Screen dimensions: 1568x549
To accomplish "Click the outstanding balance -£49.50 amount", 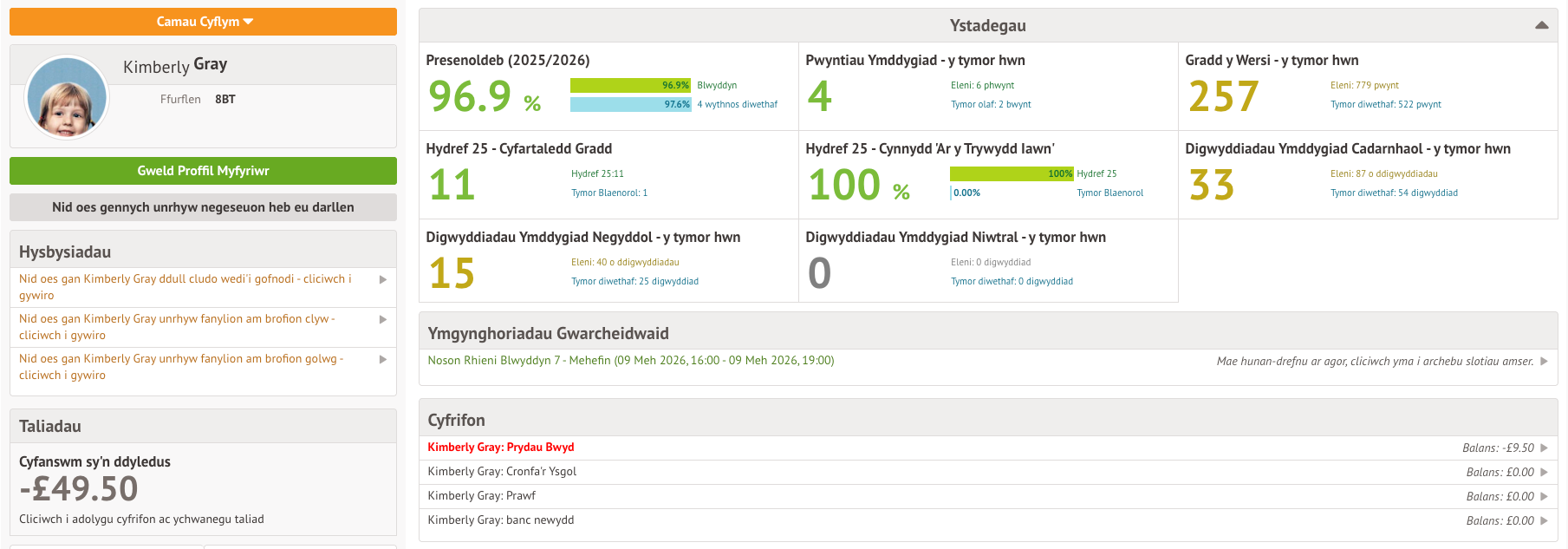I will pos(79,489).
